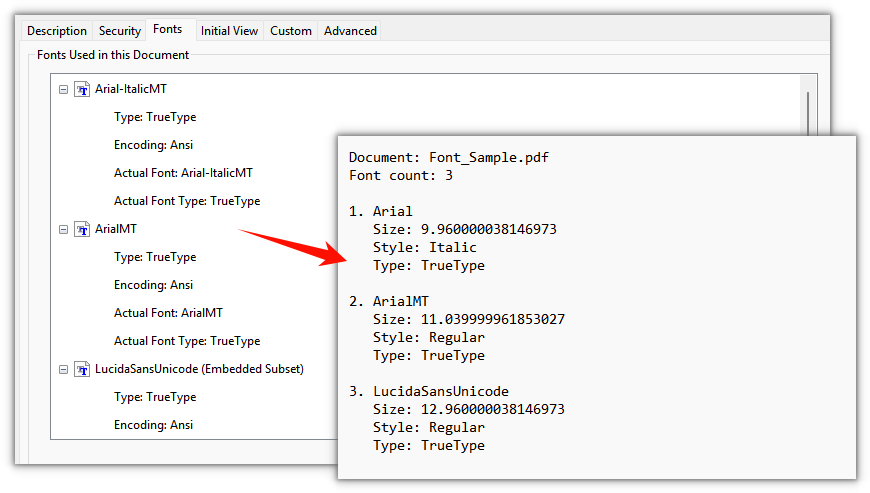Open the Security tab

(x=120, y=31)
